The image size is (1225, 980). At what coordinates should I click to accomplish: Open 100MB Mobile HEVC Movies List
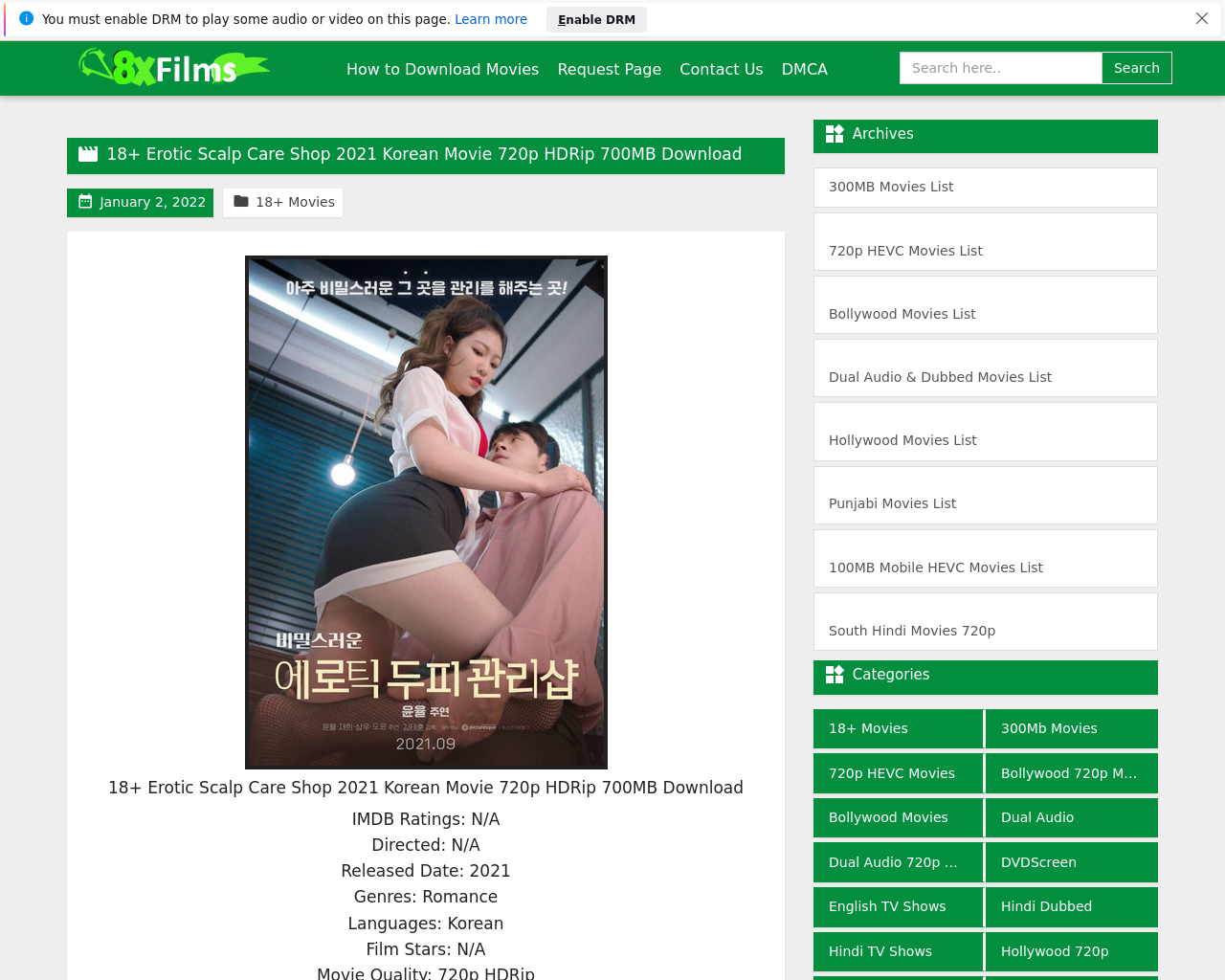(986, 558)
